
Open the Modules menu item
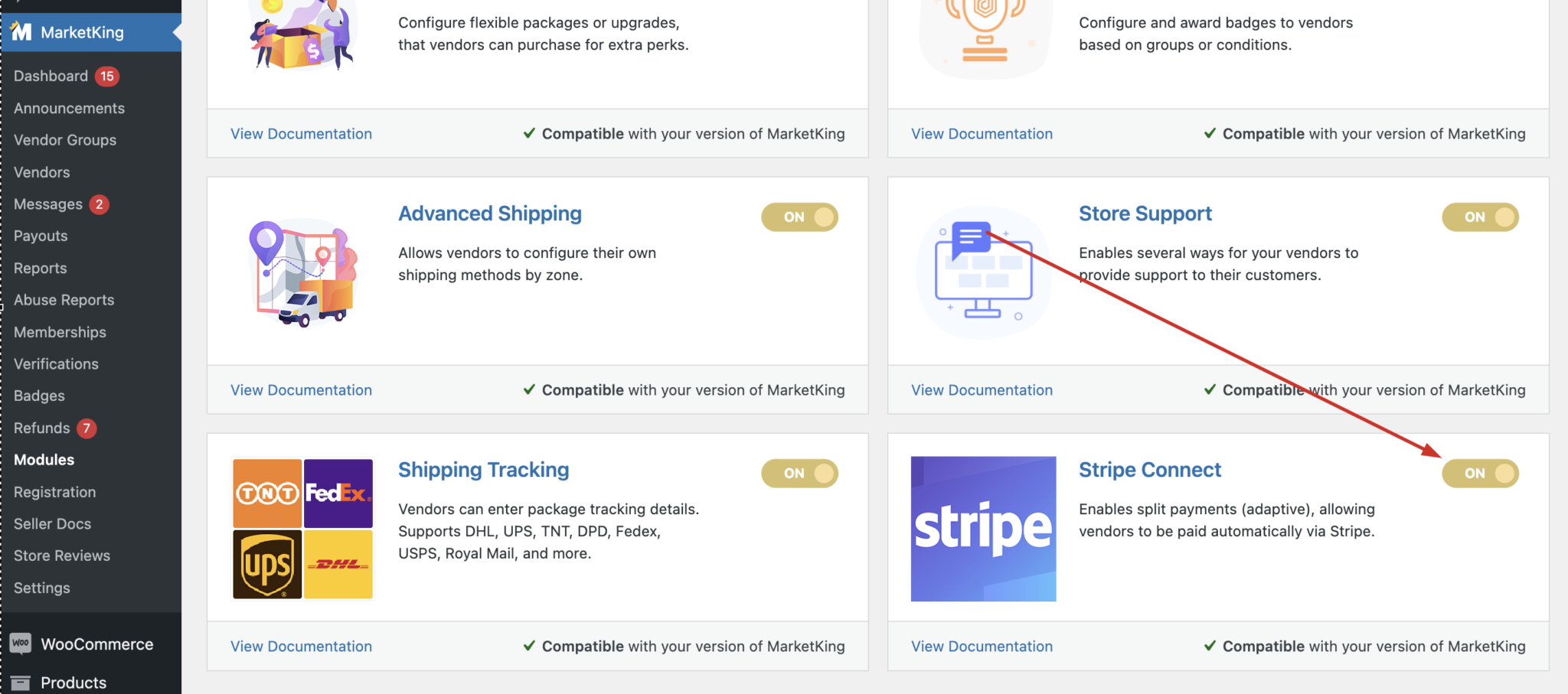(x=44, y=459)
